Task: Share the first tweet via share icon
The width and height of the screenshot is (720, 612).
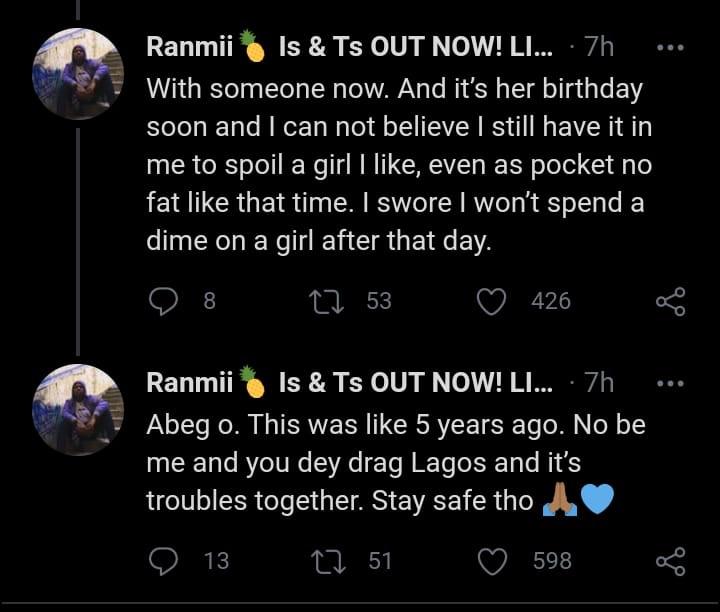Action: 669,301
